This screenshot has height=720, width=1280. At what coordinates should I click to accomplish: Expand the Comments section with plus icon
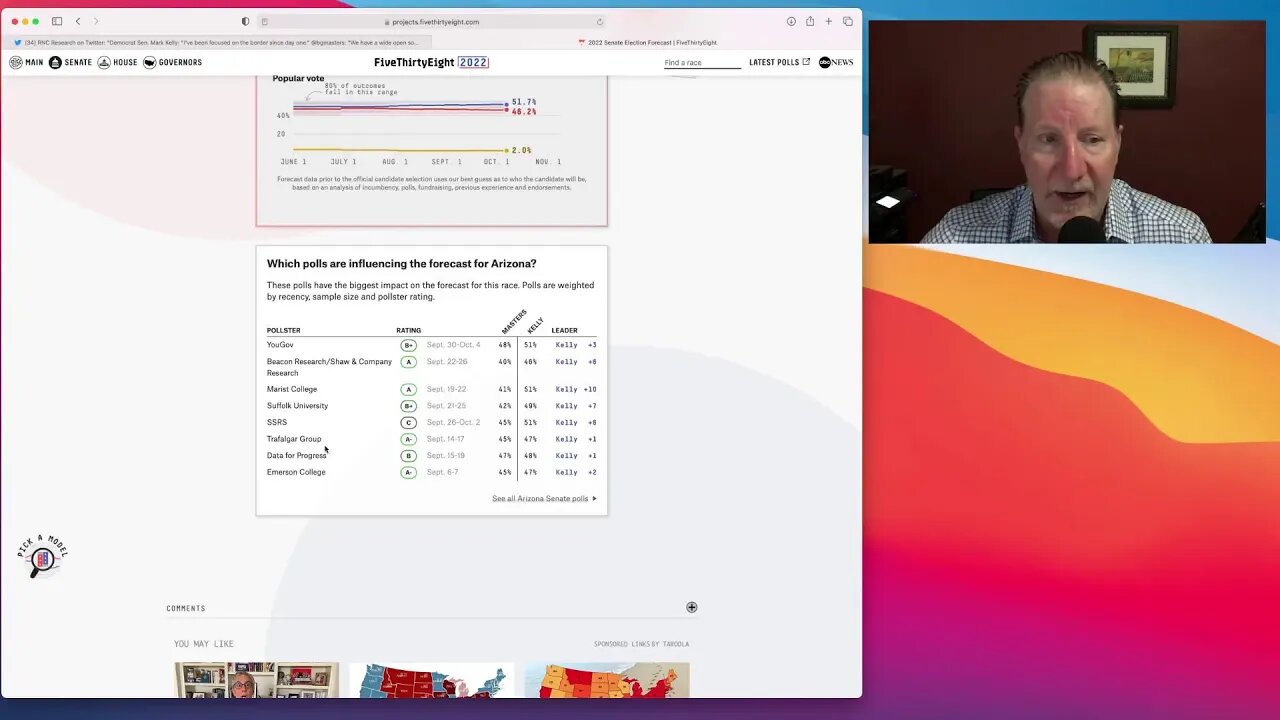691,607
